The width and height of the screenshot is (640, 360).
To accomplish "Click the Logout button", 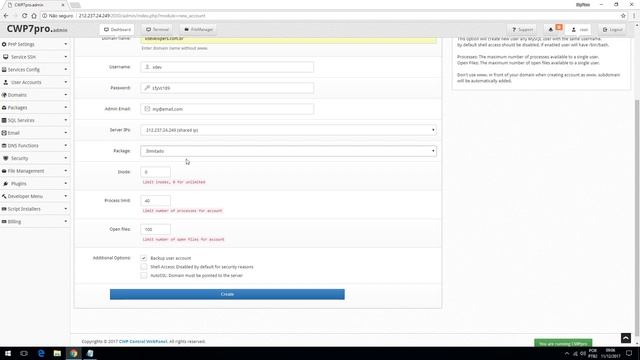I will tap(612, 29).
